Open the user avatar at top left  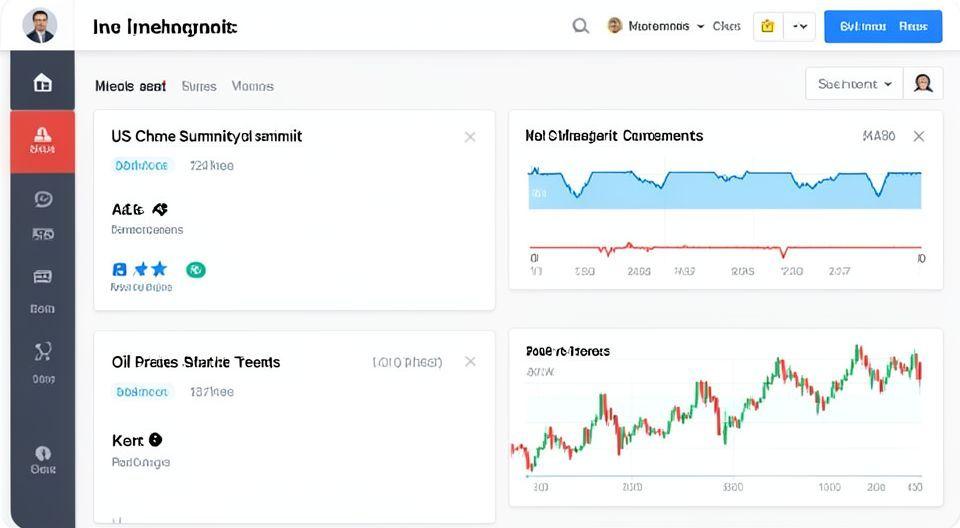[x=39, y=25]
